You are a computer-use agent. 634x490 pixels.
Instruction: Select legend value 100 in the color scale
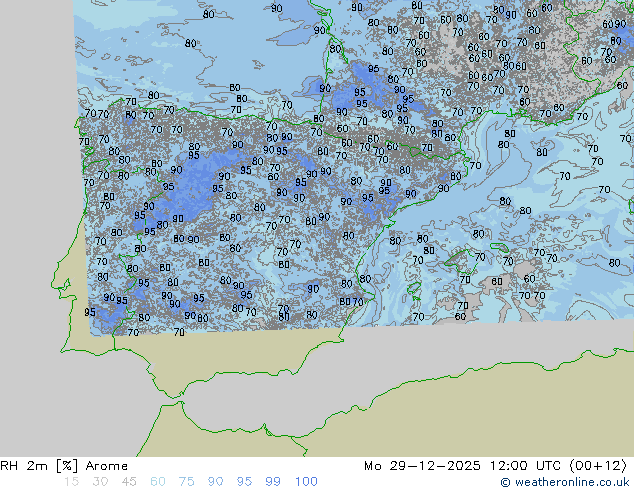click(306, 482)
